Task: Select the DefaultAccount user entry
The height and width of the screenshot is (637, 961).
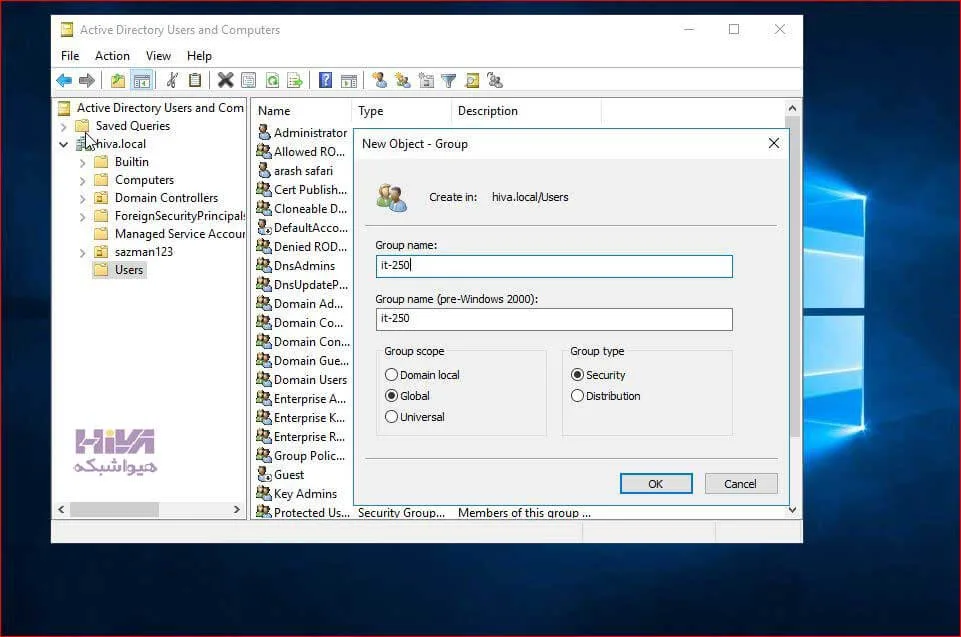Action: [x=302, y=227]
